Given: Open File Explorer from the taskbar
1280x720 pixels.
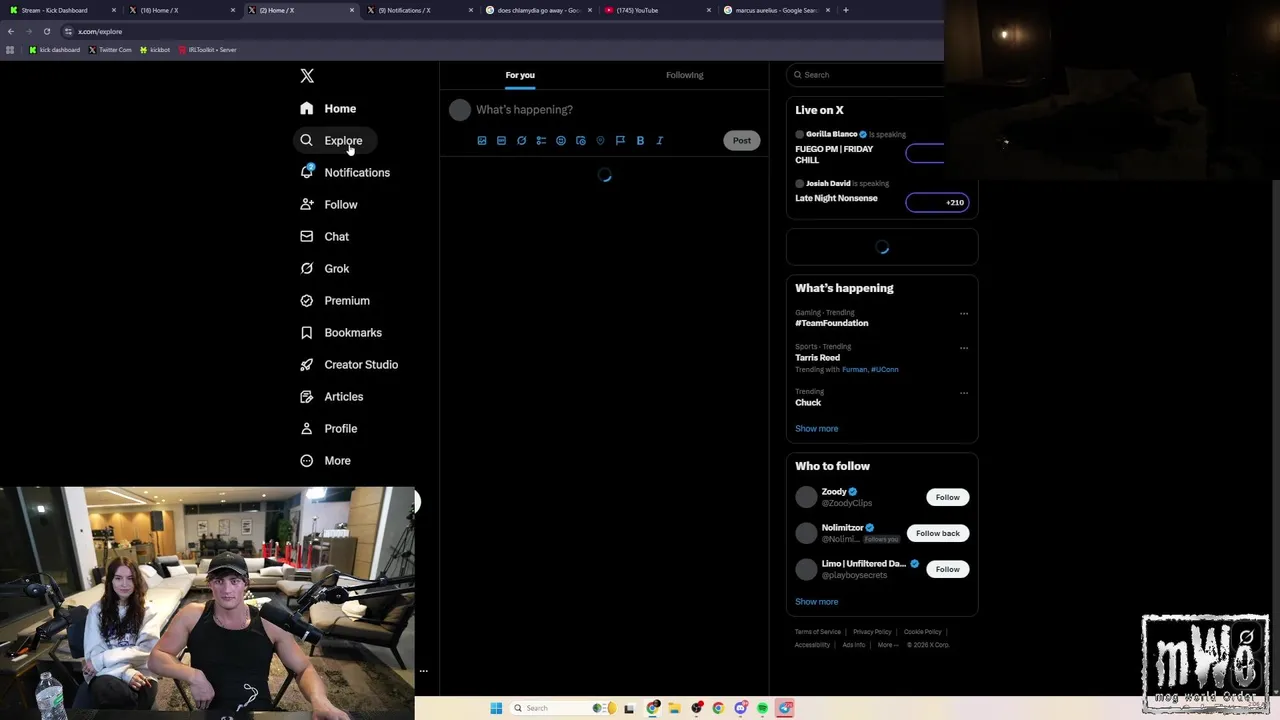Looking at the screenshot, I should (674, 708).
